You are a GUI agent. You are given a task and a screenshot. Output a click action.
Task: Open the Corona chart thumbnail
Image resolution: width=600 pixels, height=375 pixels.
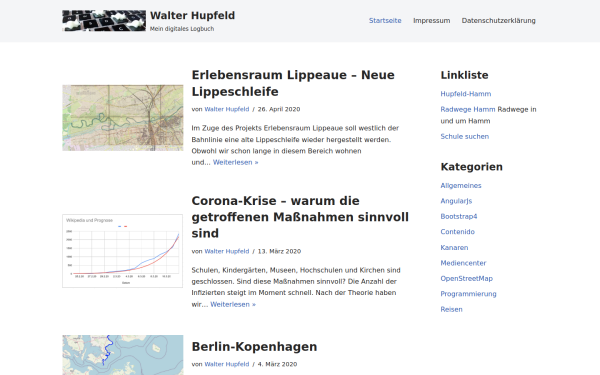click(x=122, y=251)
